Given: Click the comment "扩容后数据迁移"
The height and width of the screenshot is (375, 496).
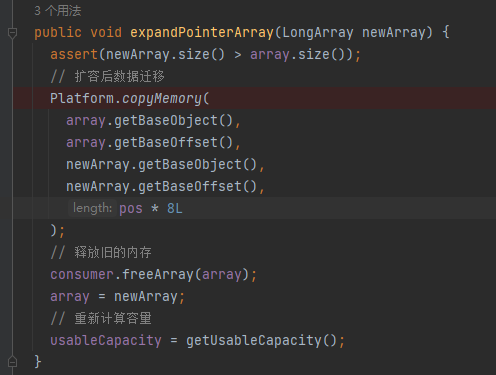Looking at the screenshot, I should click(x=107, y=76).
